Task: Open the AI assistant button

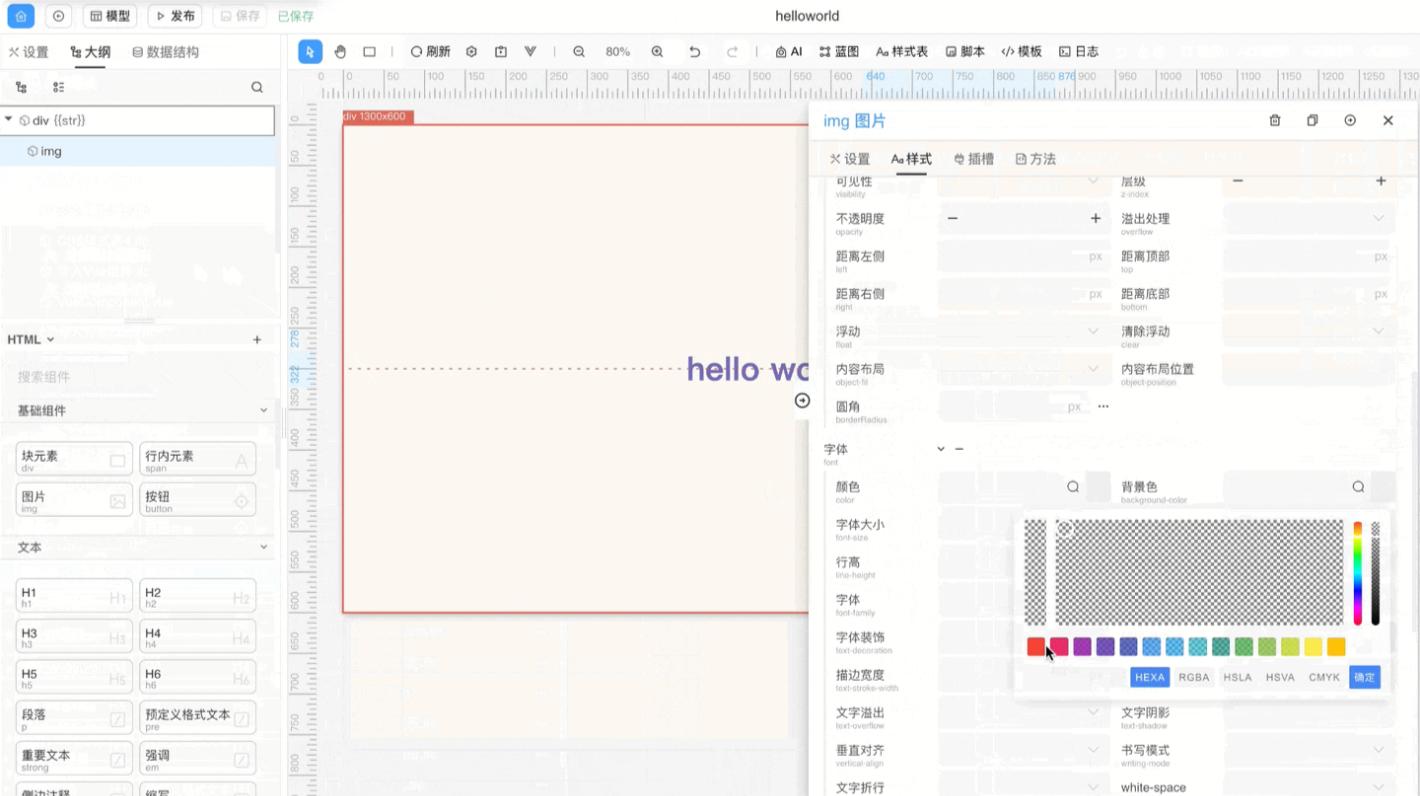Action: pyautogui.click(x=789, y=52)
